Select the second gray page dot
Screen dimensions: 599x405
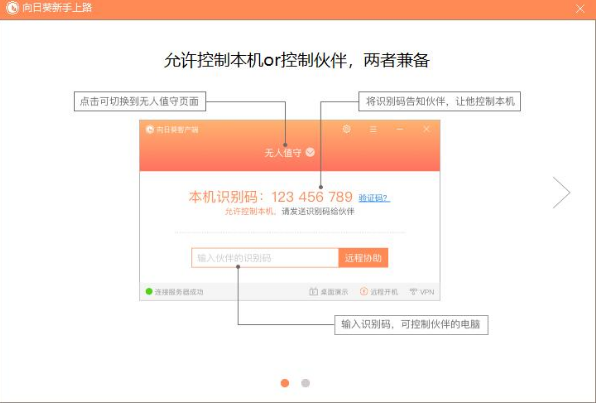305,383
